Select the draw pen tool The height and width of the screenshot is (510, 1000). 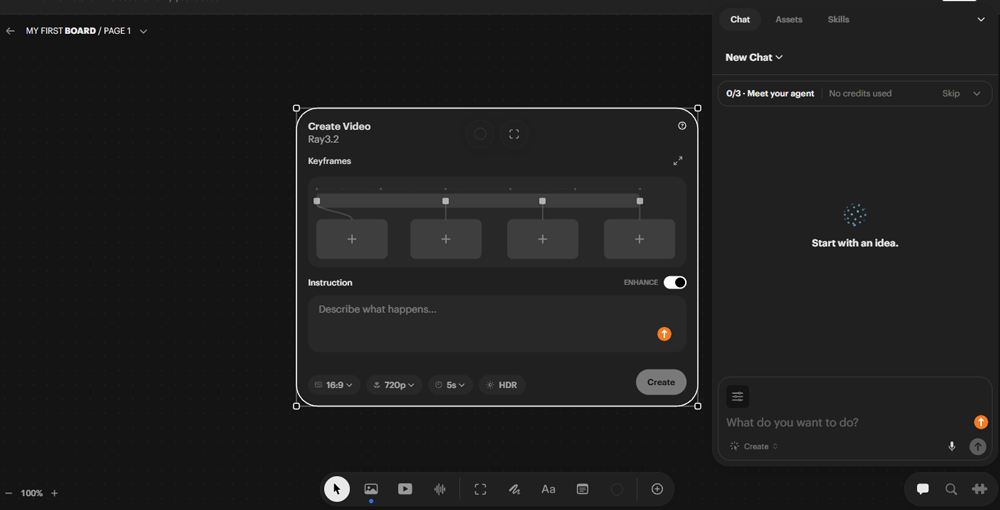click(514, 489)
